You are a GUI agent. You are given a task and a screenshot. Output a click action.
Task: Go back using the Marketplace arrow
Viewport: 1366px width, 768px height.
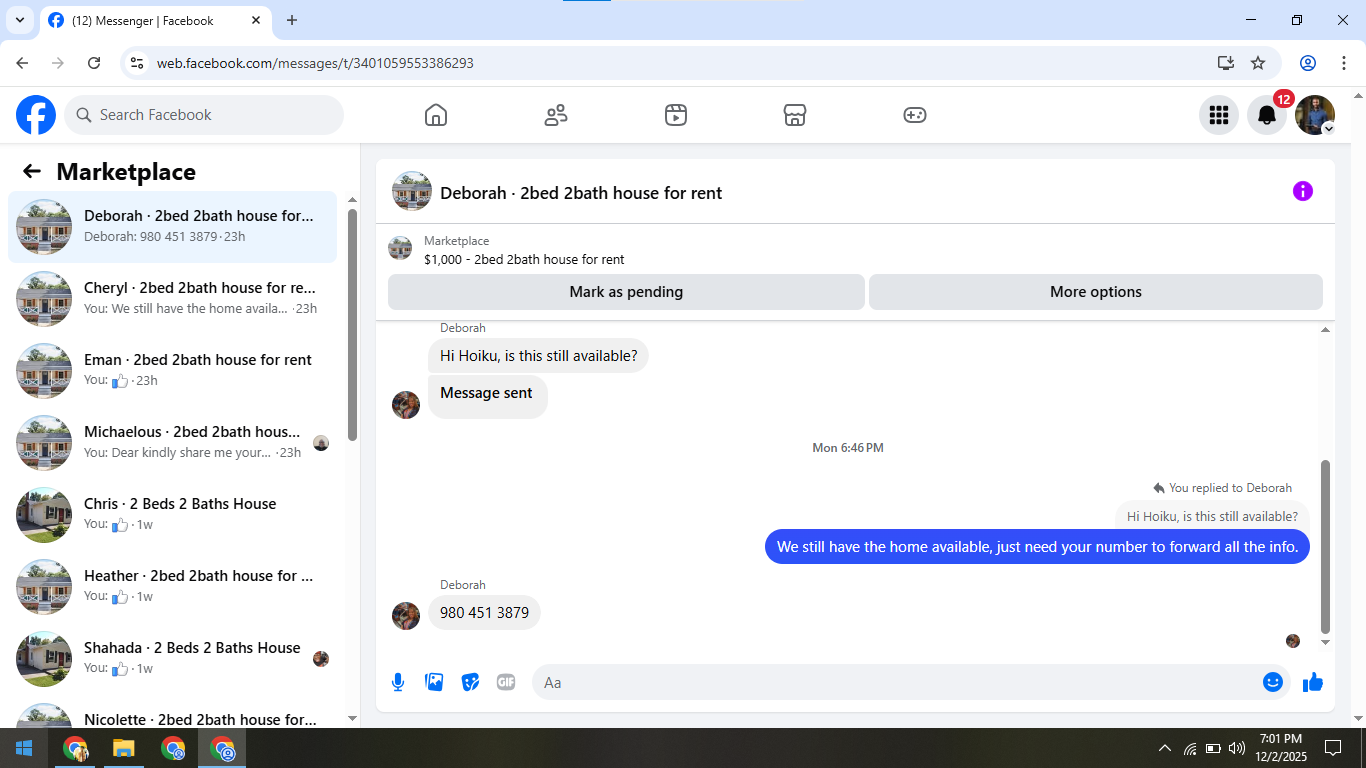tap(32, 171)
